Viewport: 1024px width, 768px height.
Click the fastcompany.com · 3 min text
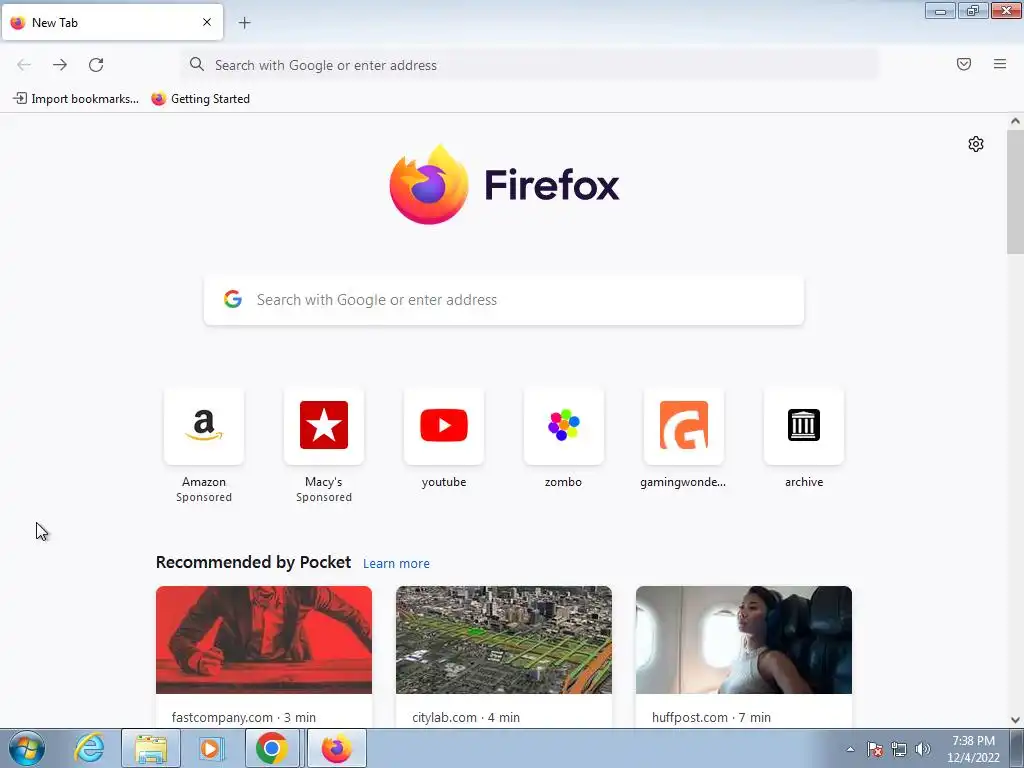(244, 717)
